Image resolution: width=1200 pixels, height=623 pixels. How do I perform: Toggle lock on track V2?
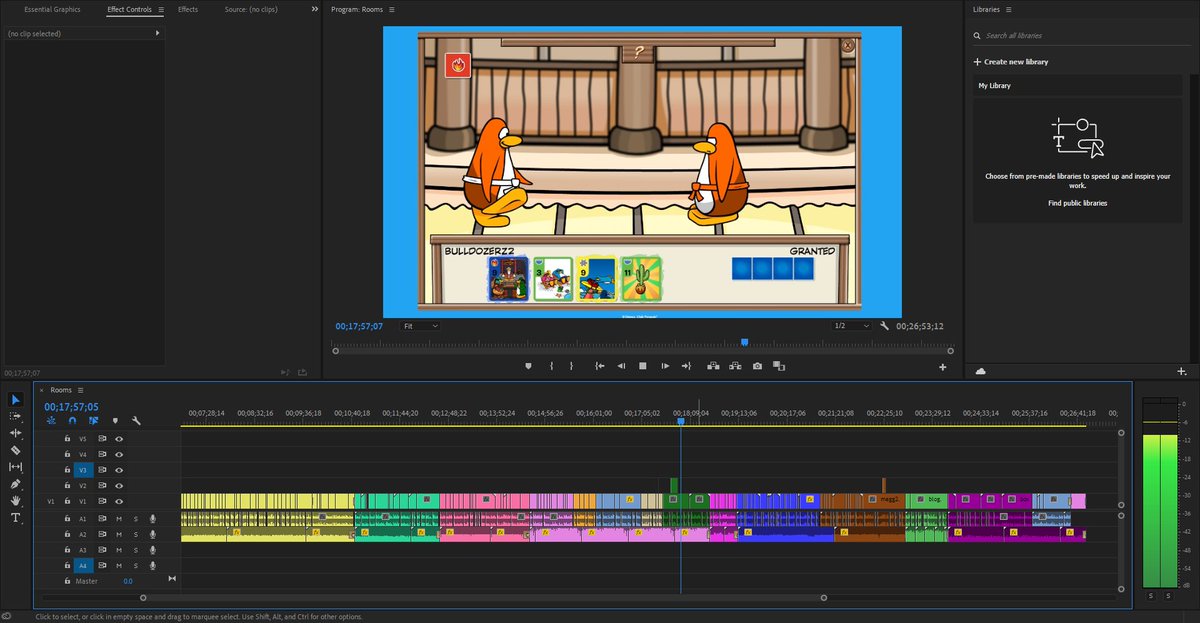point(67,485)
